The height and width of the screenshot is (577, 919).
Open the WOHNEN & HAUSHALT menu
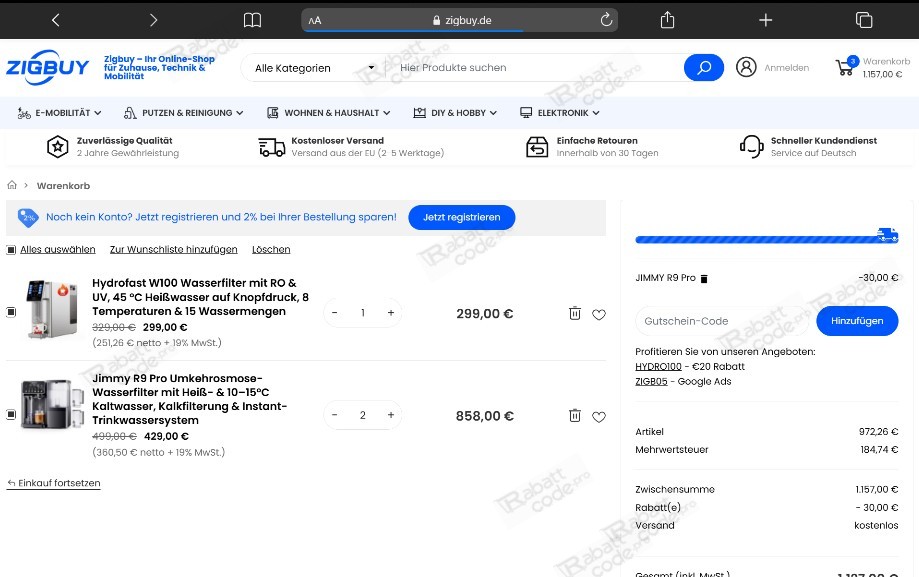pyautogui.click(x=328, y=113)
